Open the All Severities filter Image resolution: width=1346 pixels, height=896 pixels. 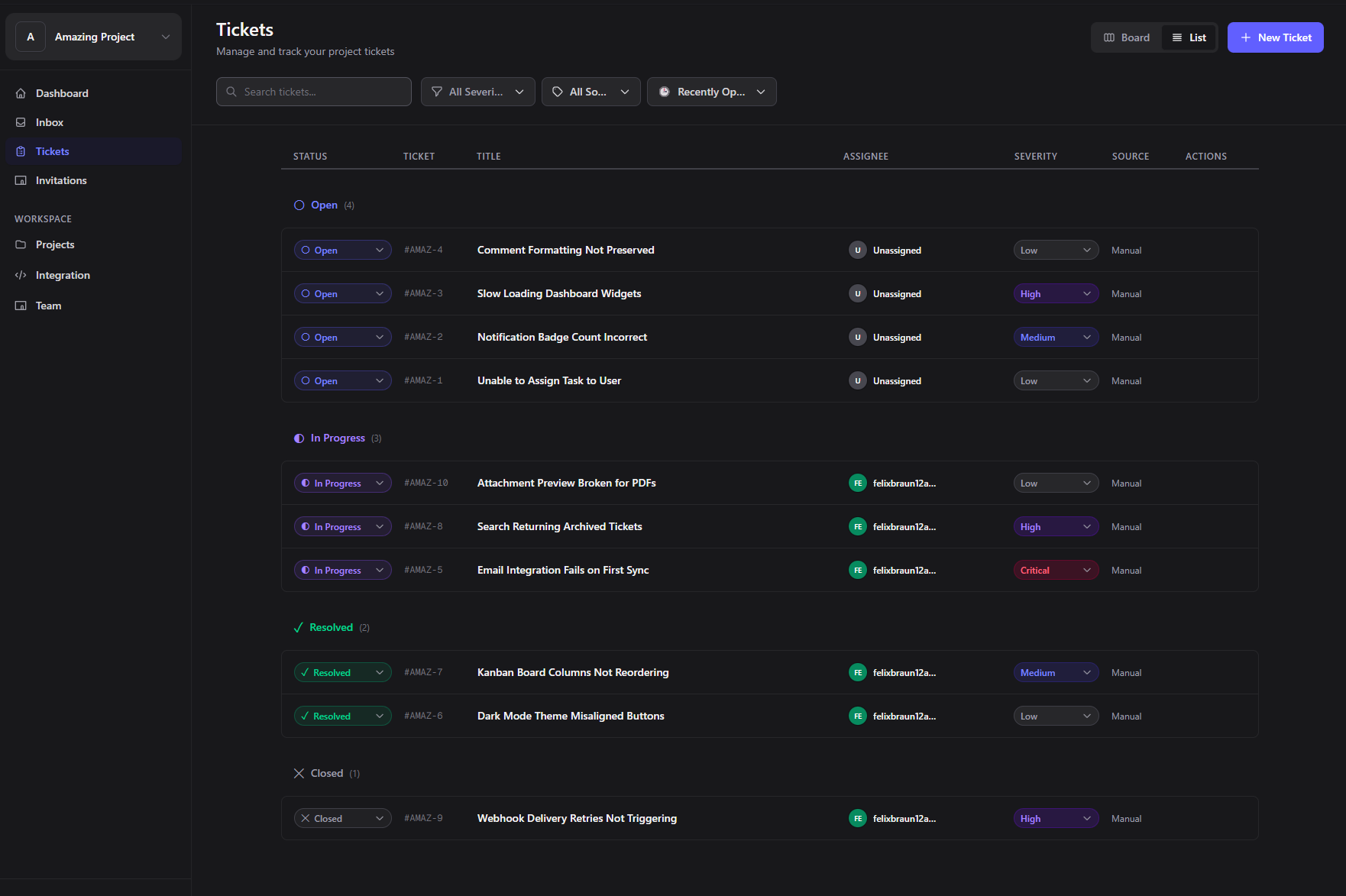click(477, 91)
